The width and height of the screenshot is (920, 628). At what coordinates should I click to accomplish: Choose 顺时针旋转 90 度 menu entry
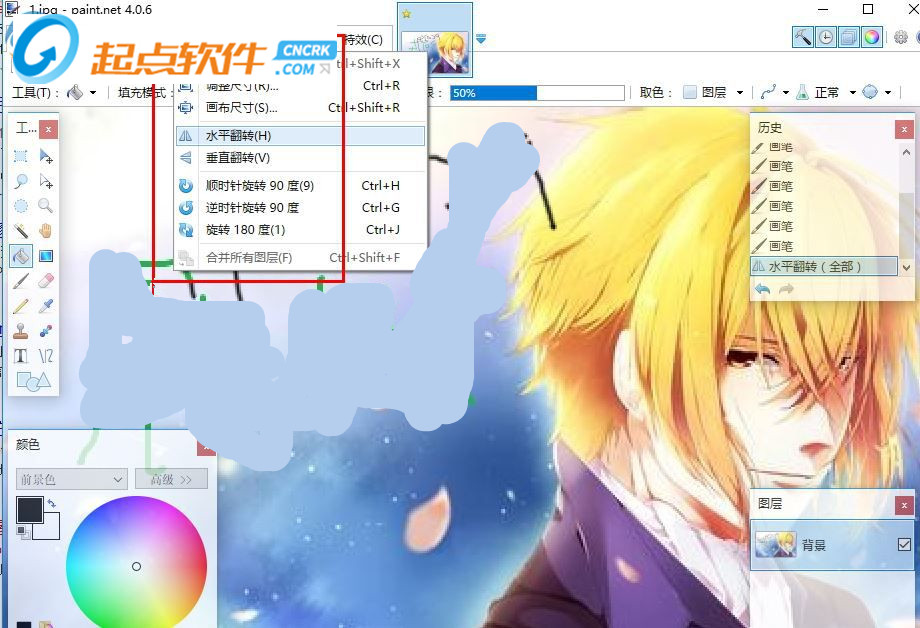coord(300,185)
